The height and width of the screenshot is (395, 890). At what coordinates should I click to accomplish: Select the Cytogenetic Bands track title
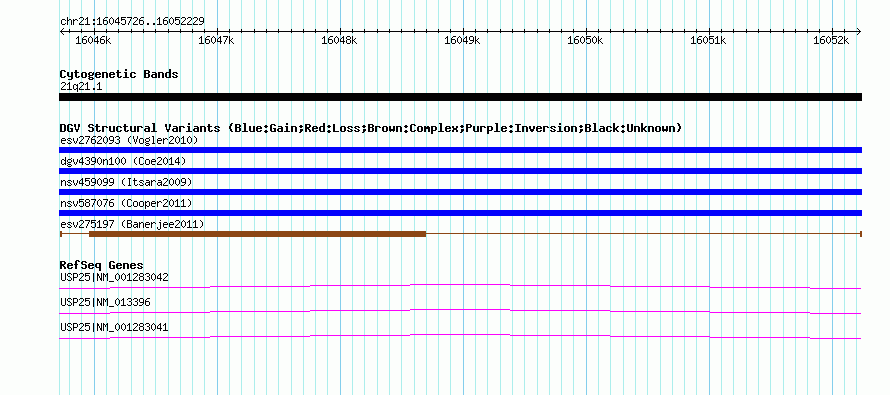click(119, 74)
